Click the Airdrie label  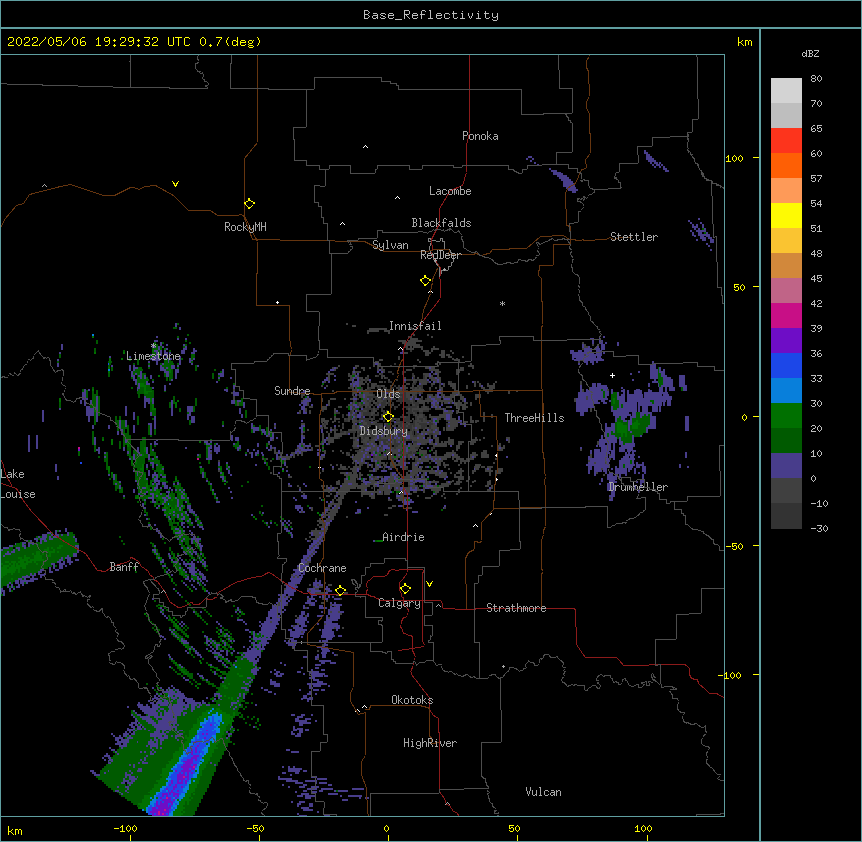click(403, 537)
